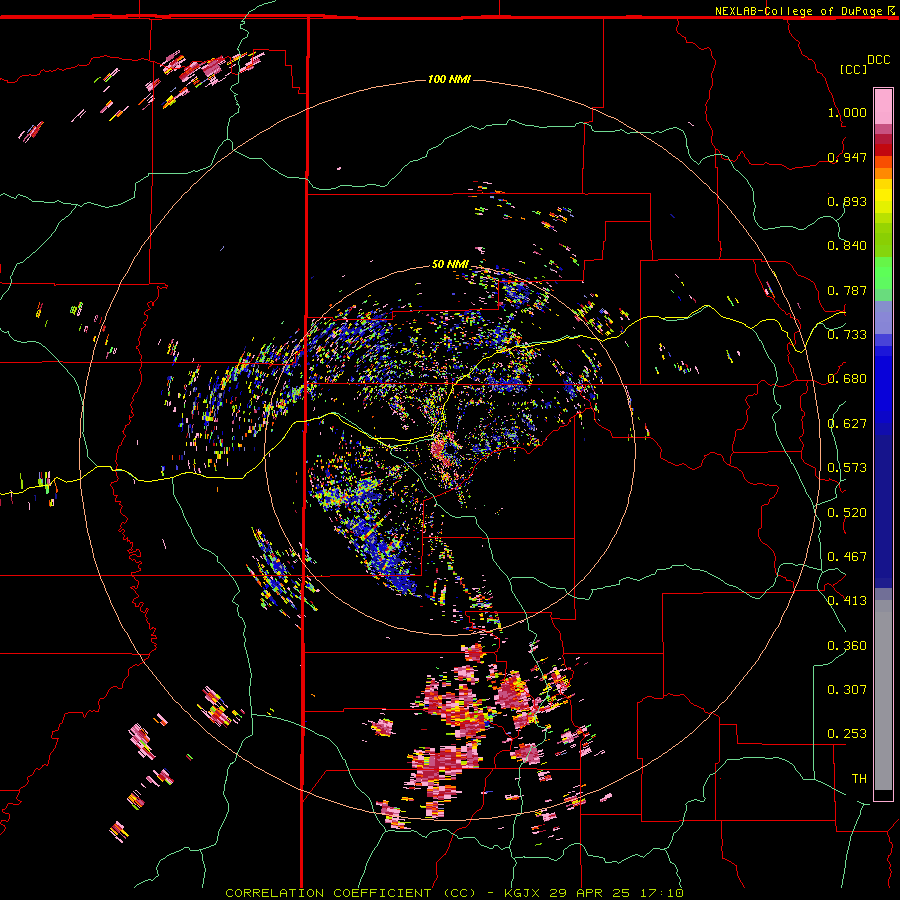Select the 0.787 legend value
The image size is (900, 900).
pyautogui.click(x=847, y=290)
